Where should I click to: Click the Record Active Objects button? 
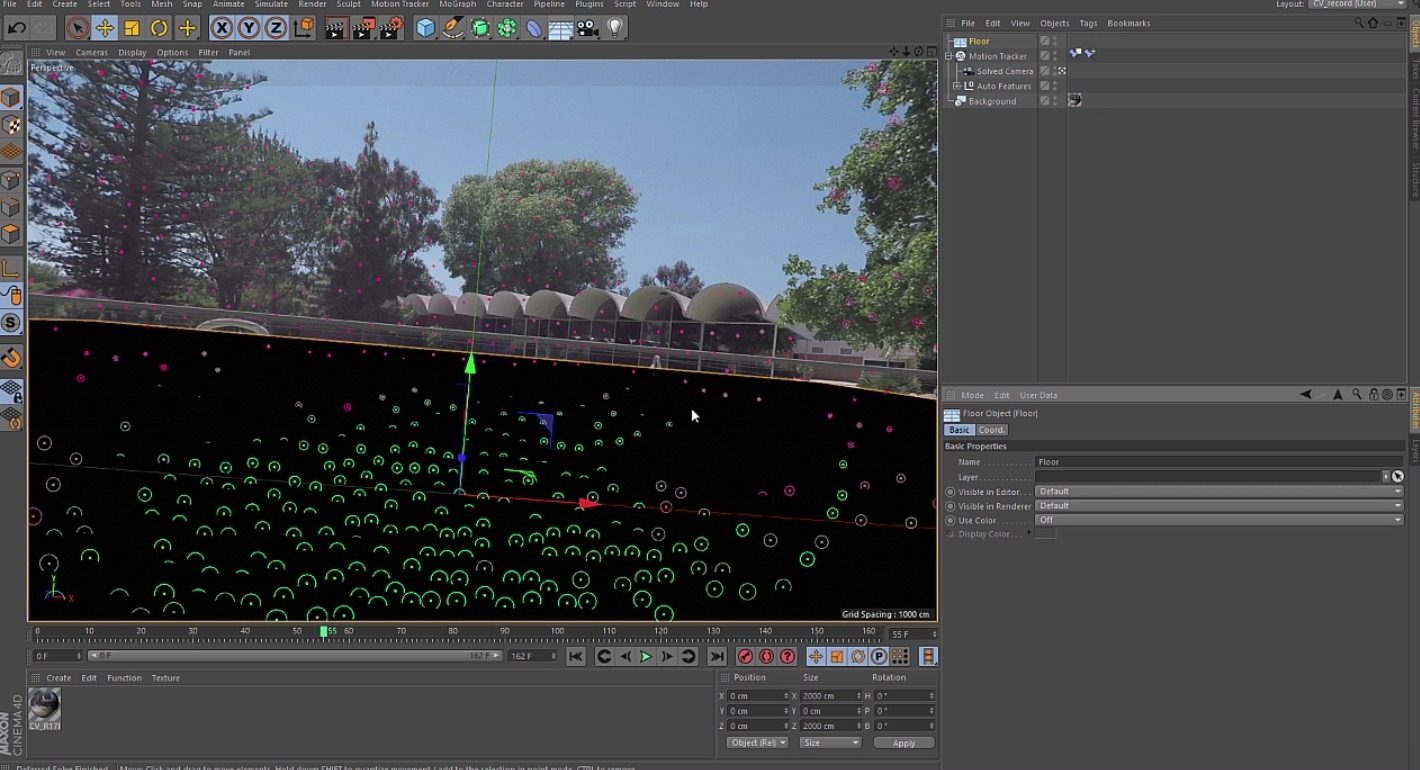(745, 656)
